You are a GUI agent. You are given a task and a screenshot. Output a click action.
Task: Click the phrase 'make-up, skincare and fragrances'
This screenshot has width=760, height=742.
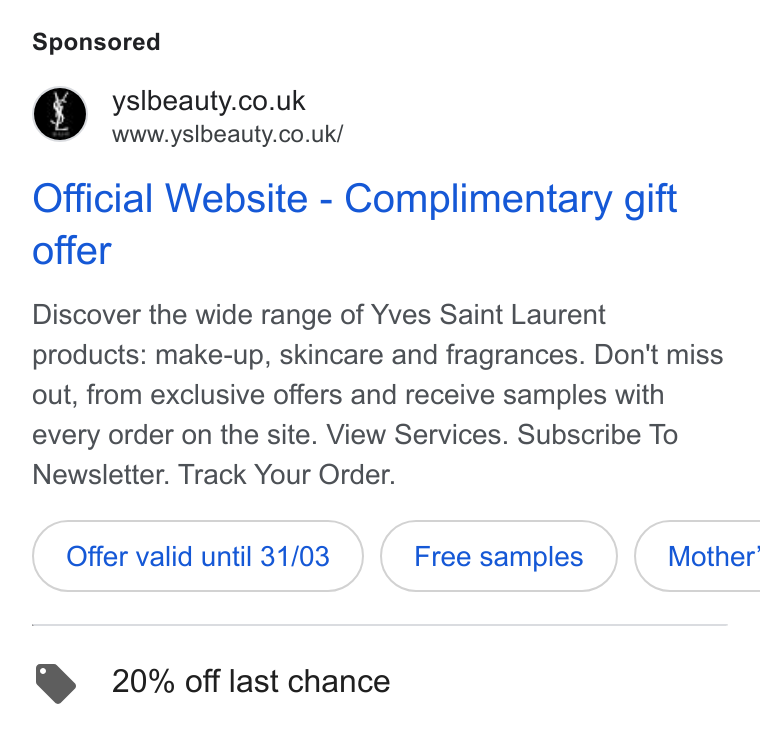(x=367, y=355)
